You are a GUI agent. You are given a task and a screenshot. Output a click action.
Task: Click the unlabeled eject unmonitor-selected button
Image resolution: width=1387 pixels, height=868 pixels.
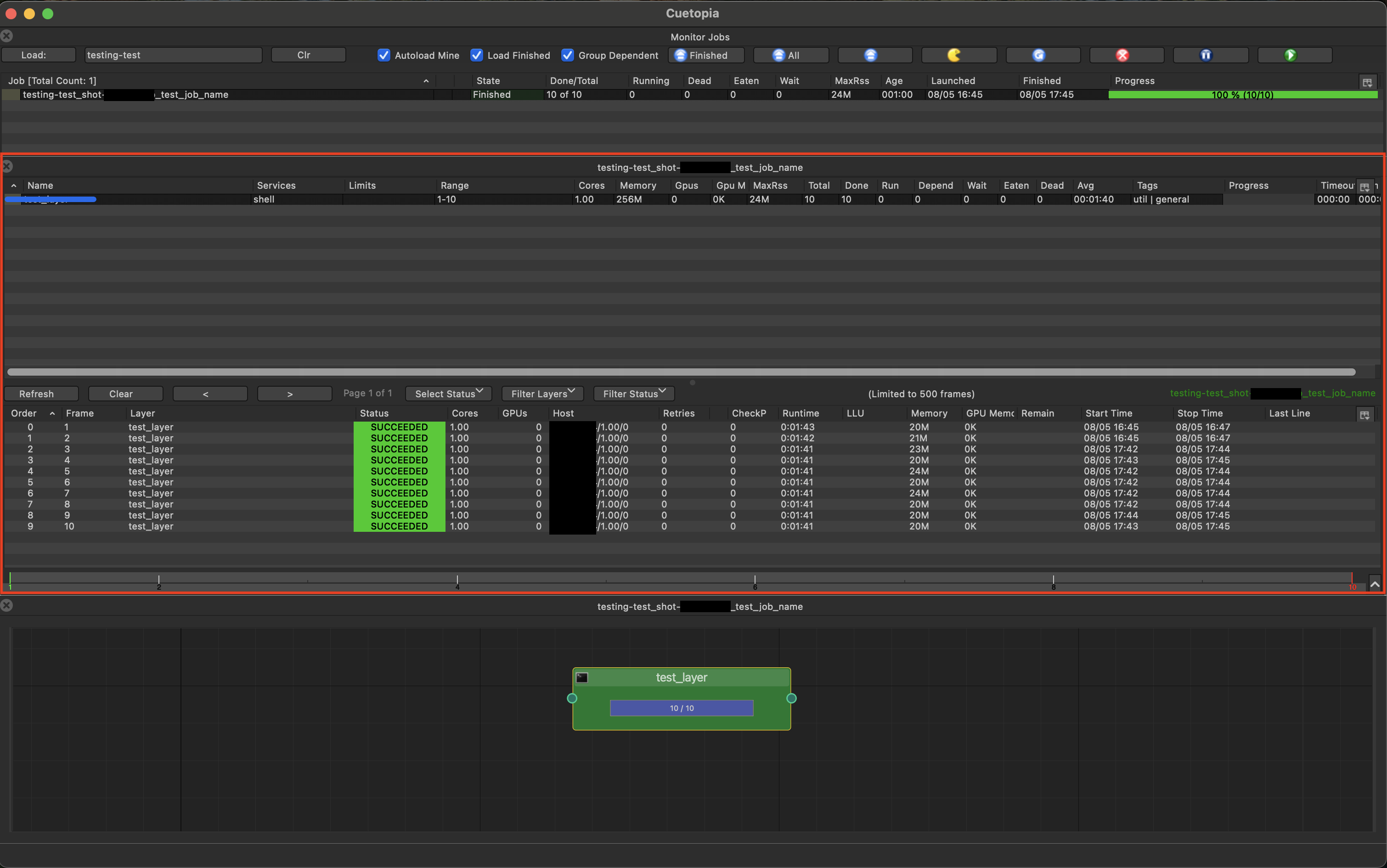click(x=875, y=55)
